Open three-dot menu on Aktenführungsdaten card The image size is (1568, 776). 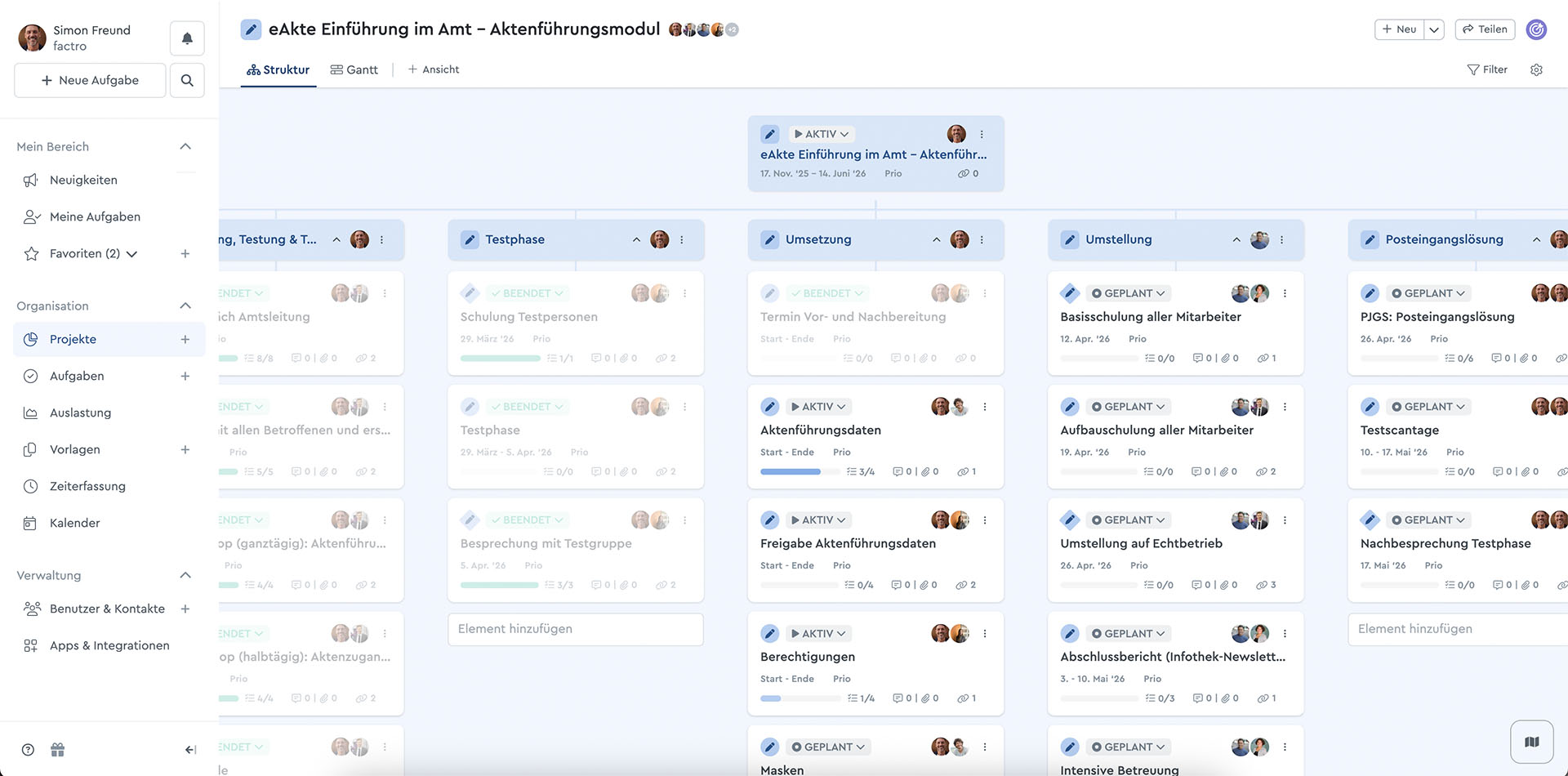[x=985, y=407]
